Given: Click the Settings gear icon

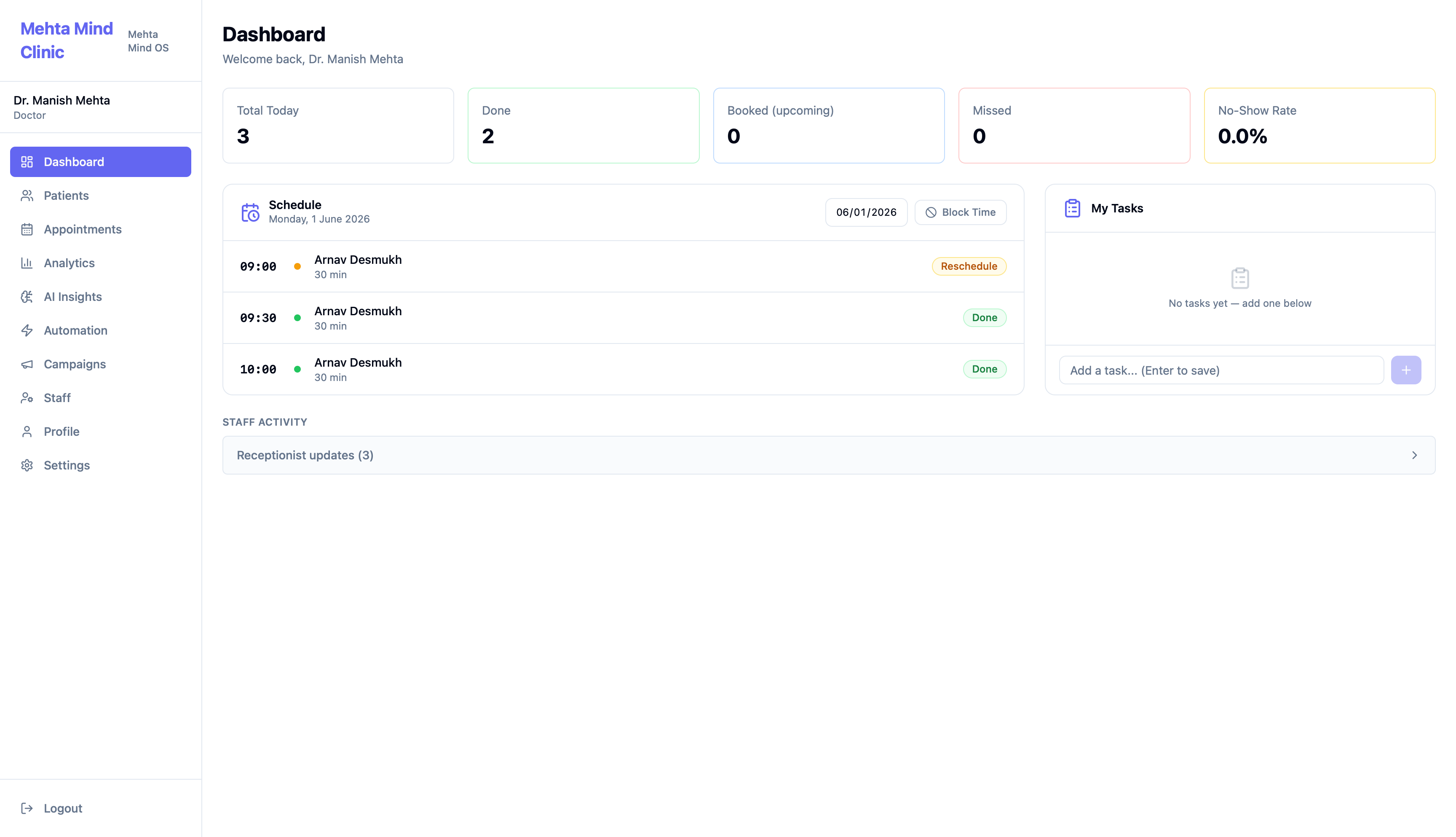Looking at the screenshot, I should pos(27,465).
